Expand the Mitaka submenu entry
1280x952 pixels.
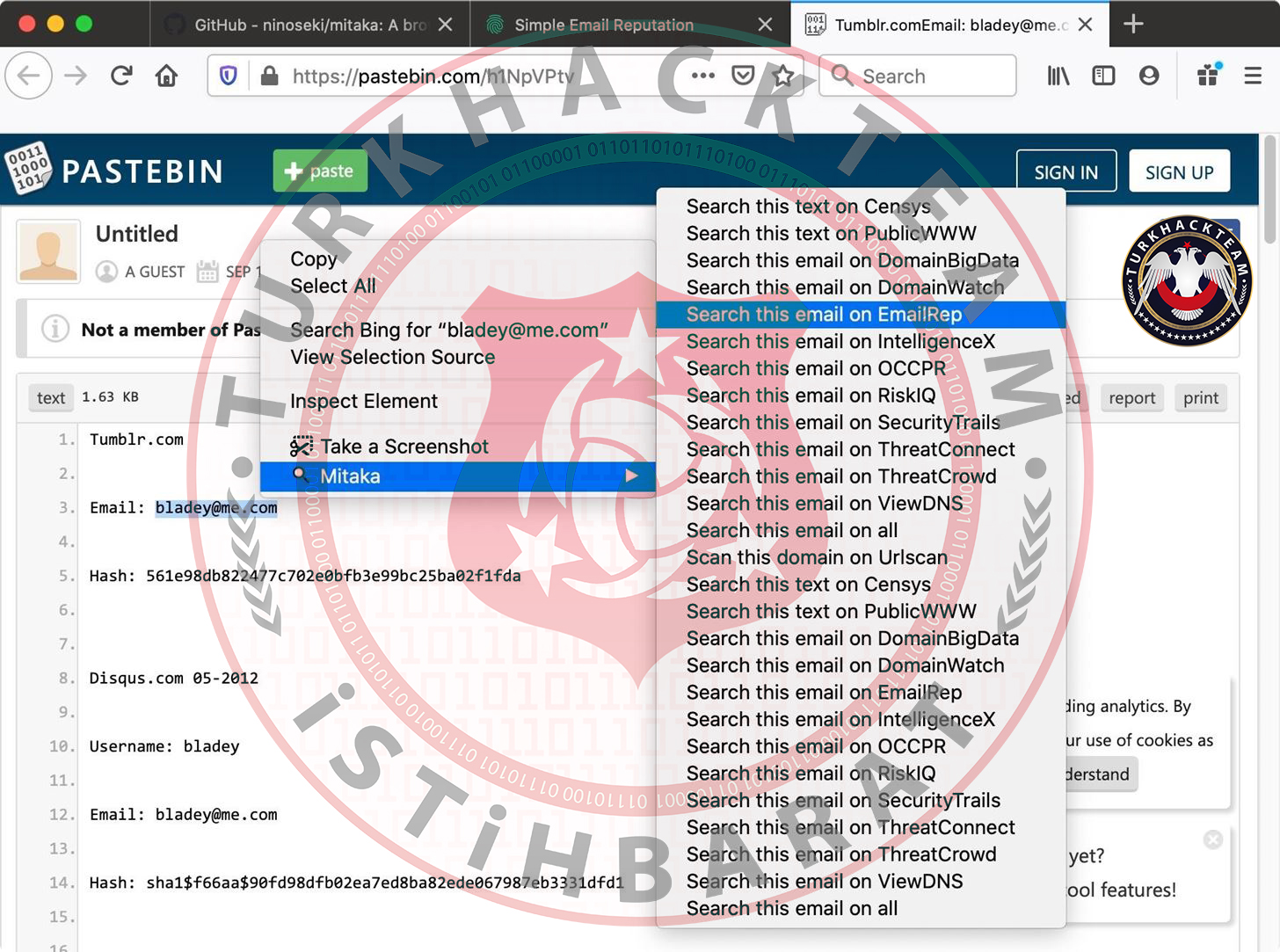coord(457,476)
